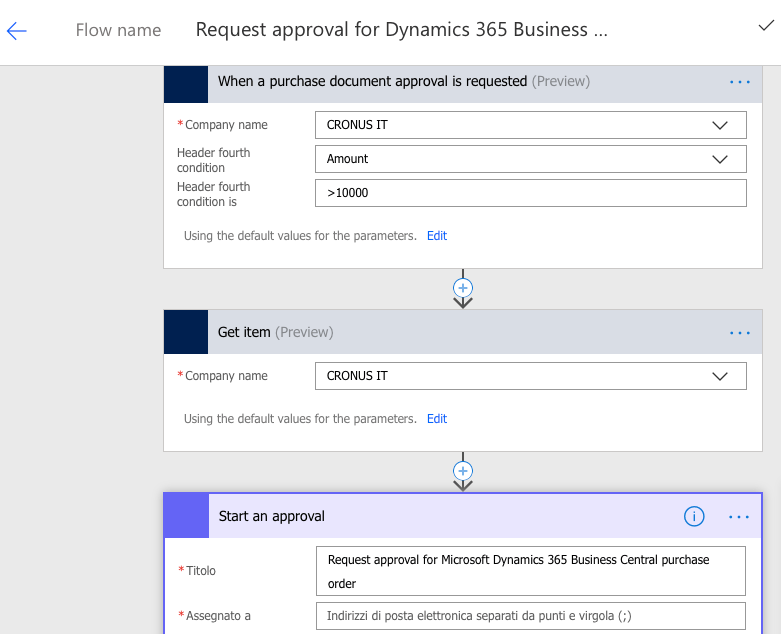Click the Titolo input field
The height and width of the screenshot is (634, 781).
coord(530,571)
